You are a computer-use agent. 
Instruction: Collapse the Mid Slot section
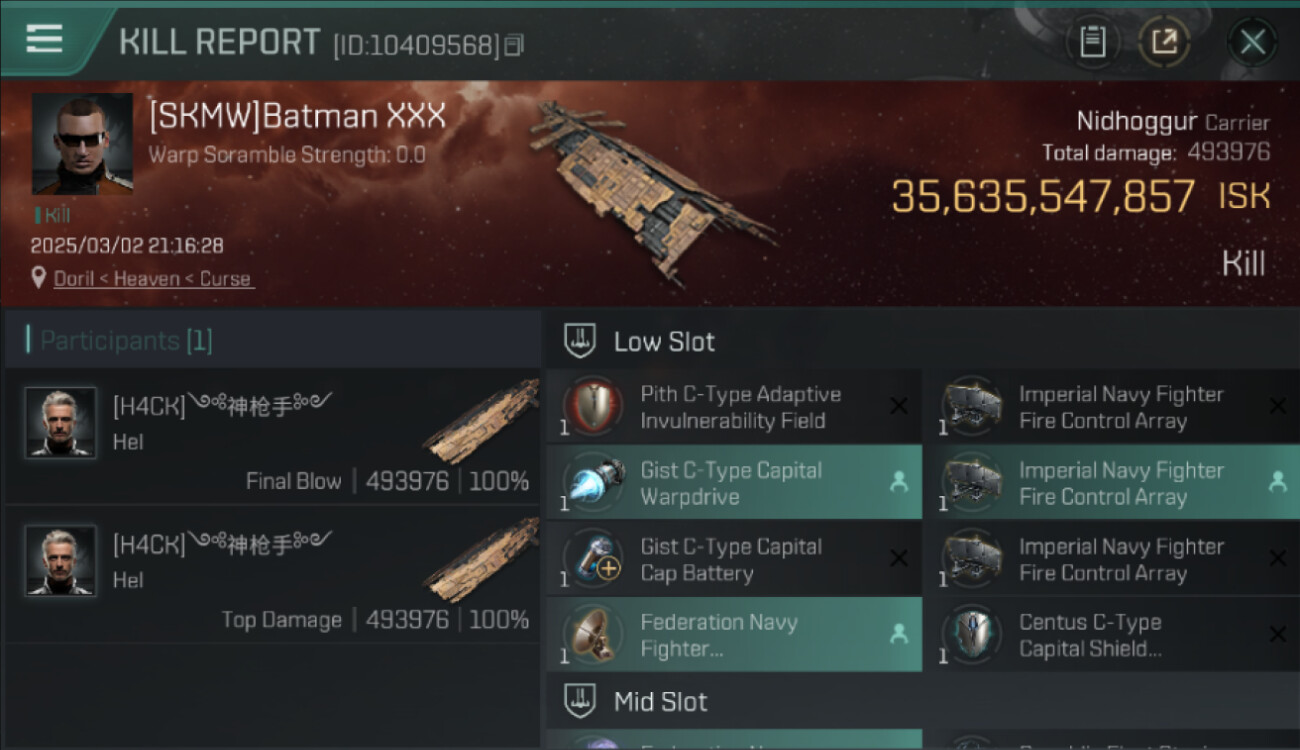pyautogui.click(x=921, y=701)
